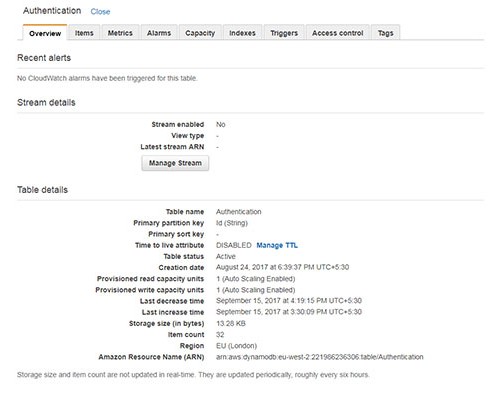Switch to Access control tab
This screenshot has width=495, height=400.
click(x=337, y=33)
